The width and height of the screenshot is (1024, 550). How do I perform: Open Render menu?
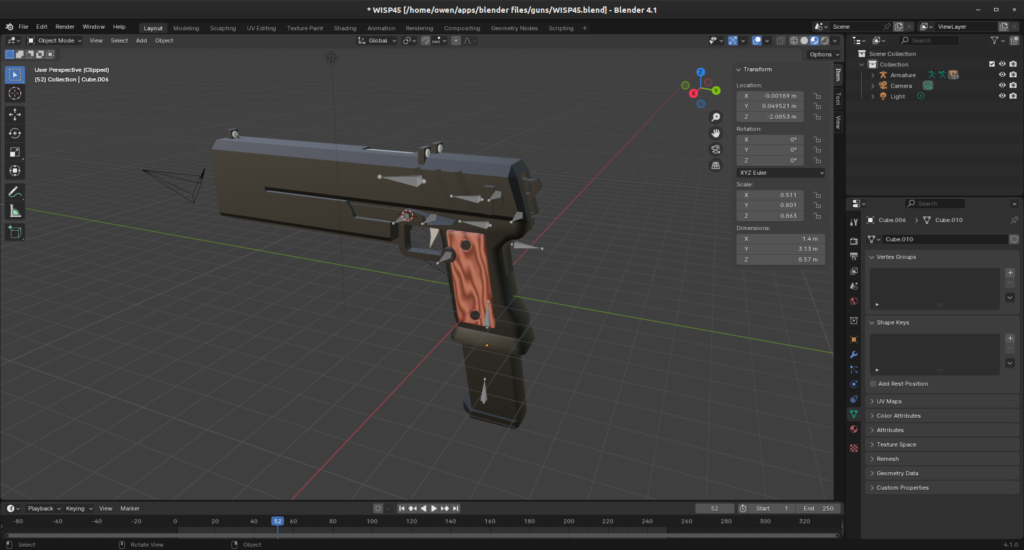coord(65,27)
